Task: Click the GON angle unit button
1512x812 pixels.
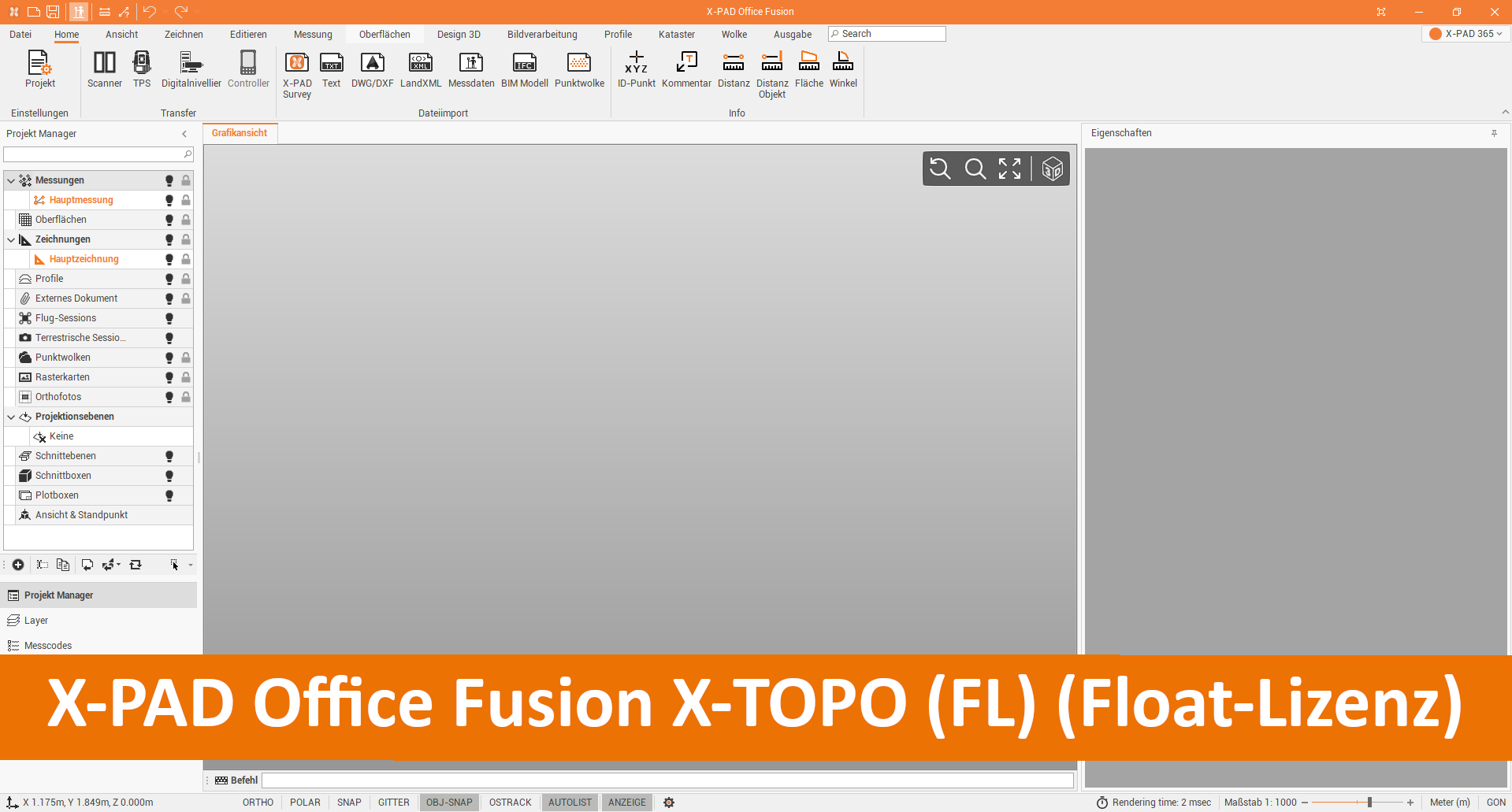Action: tap(1495, 803)
